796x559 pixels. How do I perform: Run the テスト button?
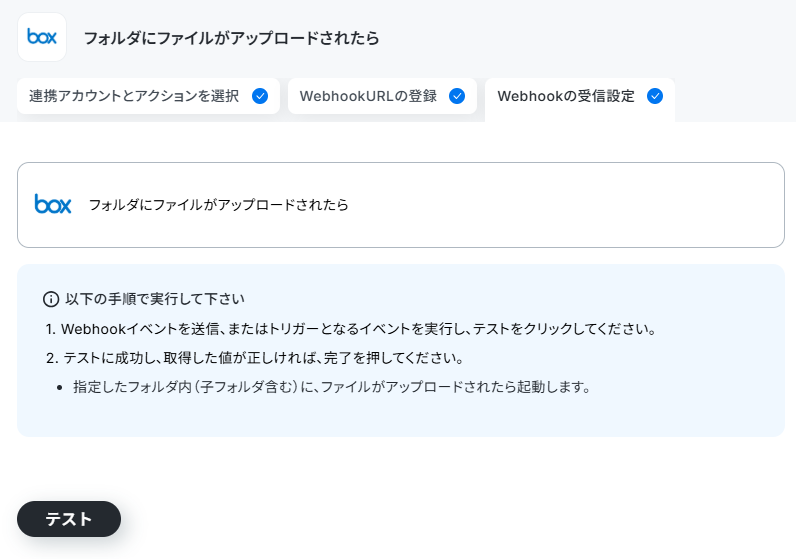pyautogui.click(x=69, y=519)
